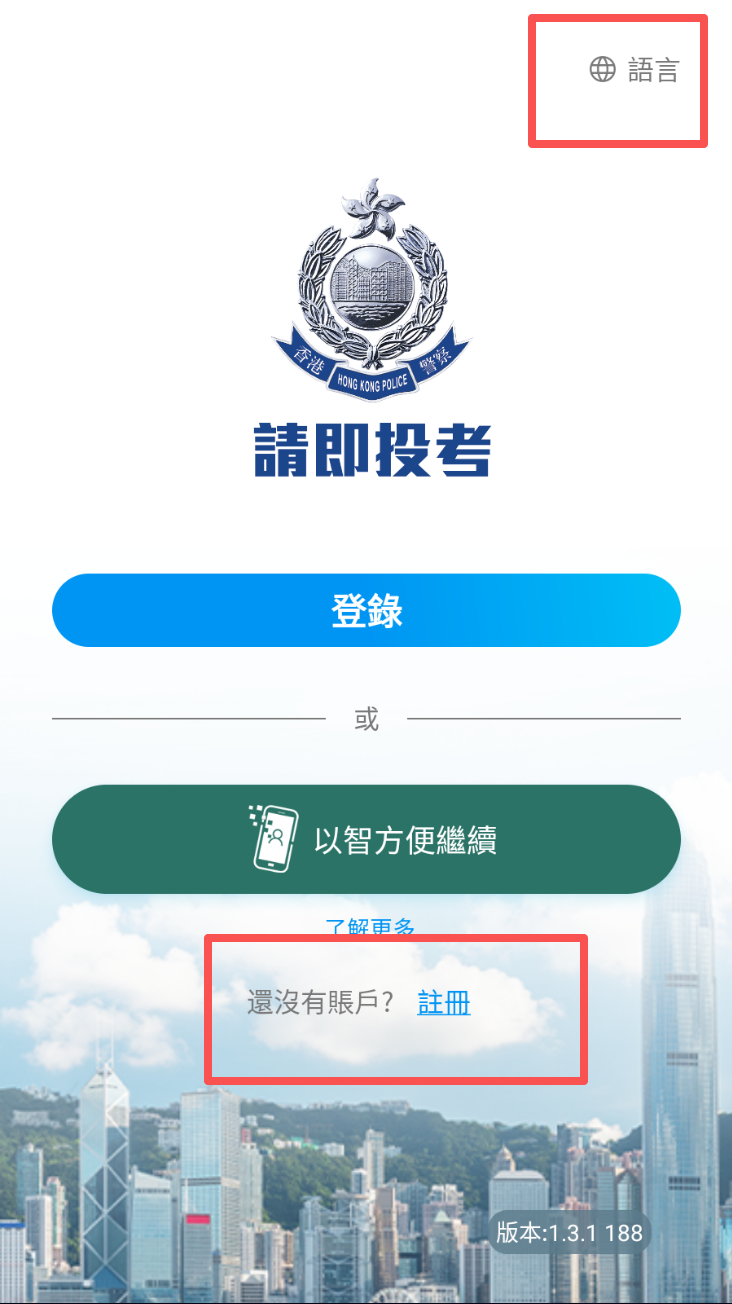This screenshot has height=1304, width=732.
Task: Tap the Hong Kong Police crest logo
Action: 372,290
